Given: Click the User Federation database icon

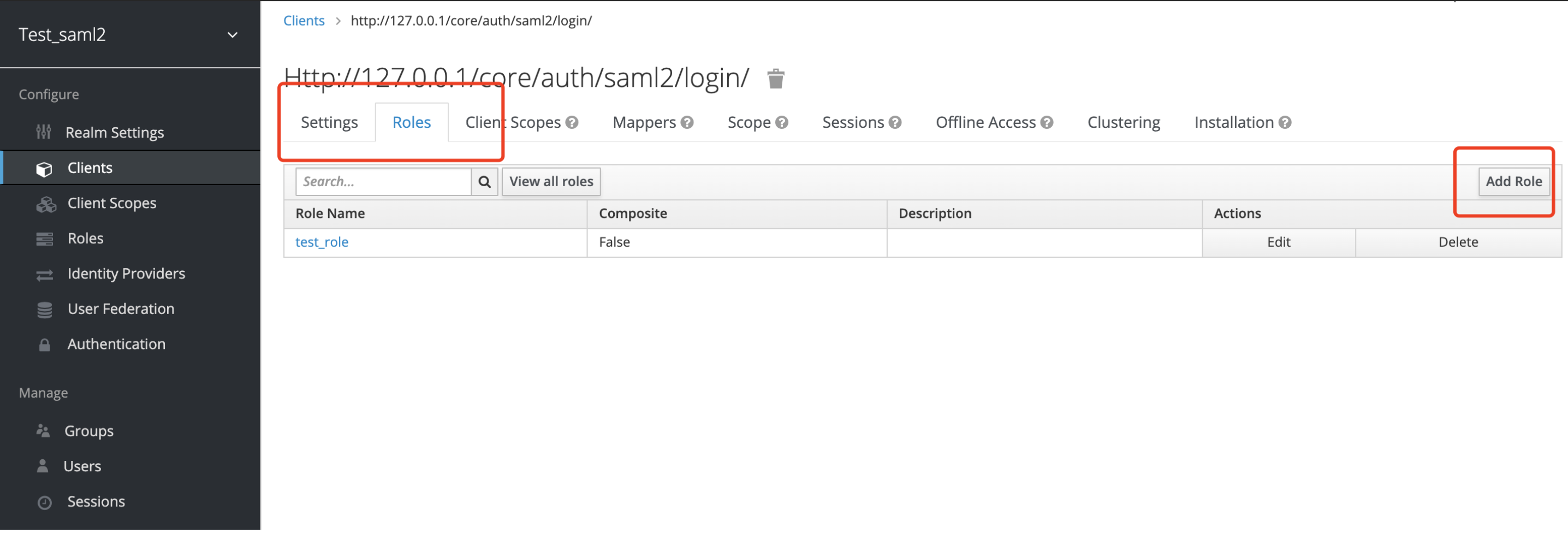Looking at the screenshot, I should coord(44,309).
